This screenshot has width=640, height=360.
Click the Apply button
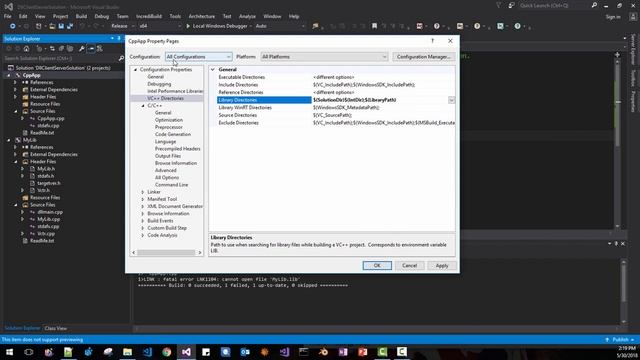click(442, 266)
